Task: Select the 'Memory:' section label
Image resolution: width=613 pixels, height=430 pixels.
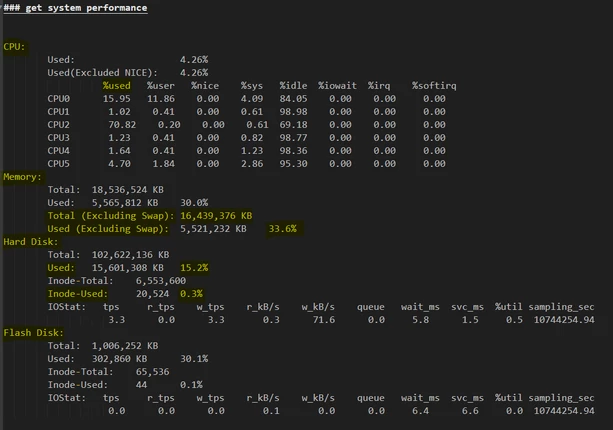Action: pyautogui.click(x=22, y=177)
